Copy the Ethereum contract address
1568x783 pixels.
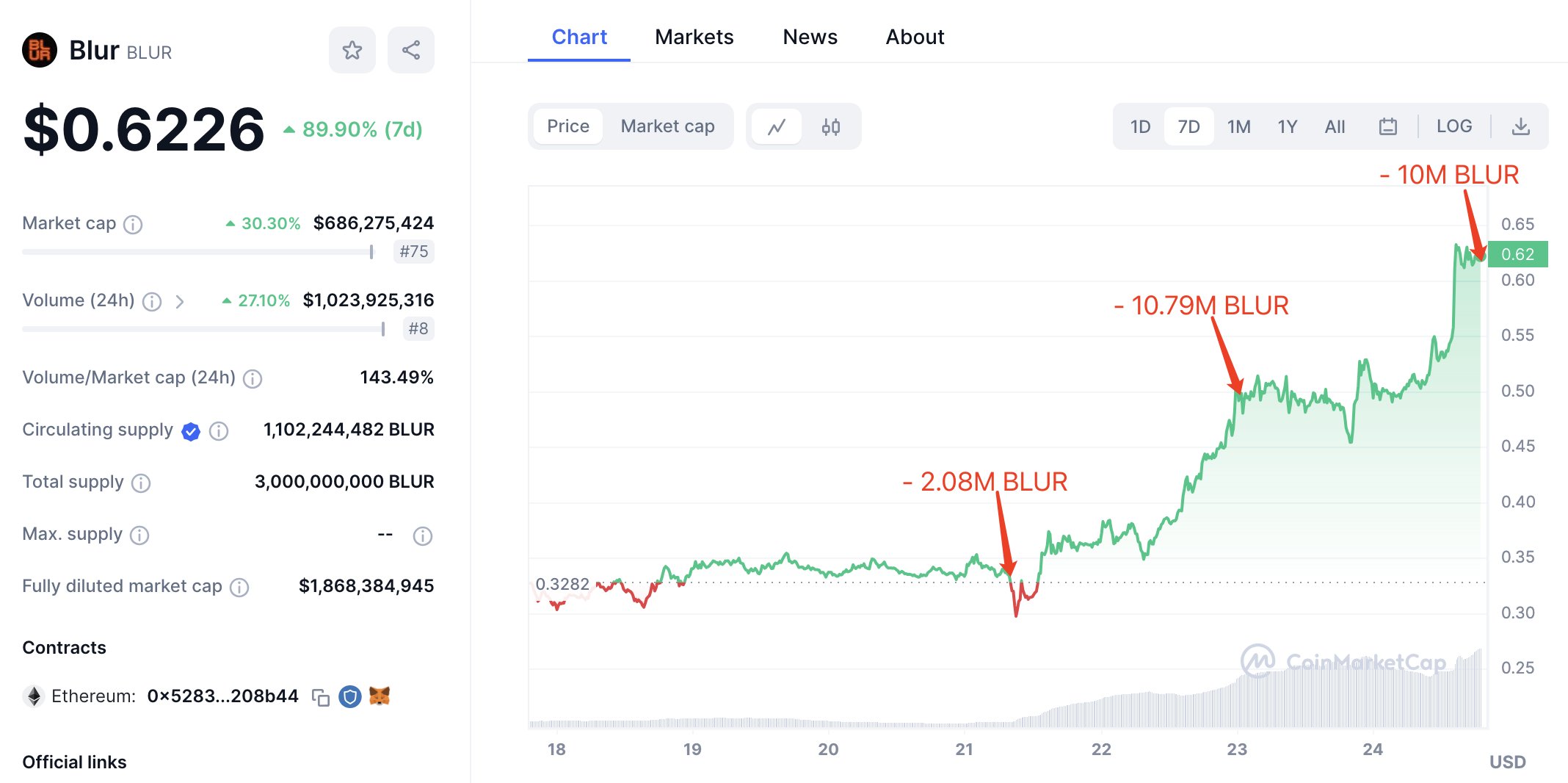321,697
